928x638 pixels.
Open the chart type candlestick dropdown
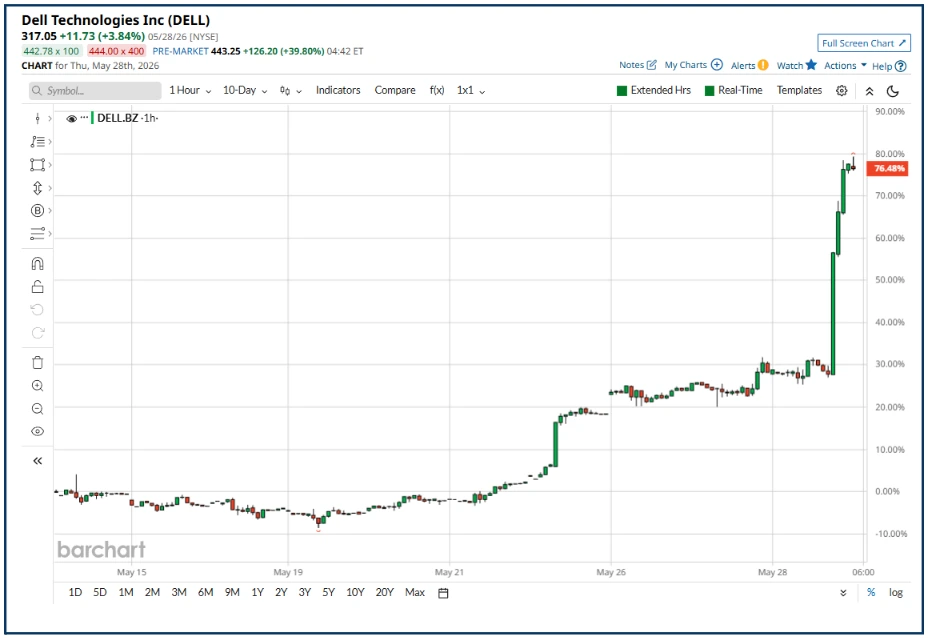tap(291, 91)
